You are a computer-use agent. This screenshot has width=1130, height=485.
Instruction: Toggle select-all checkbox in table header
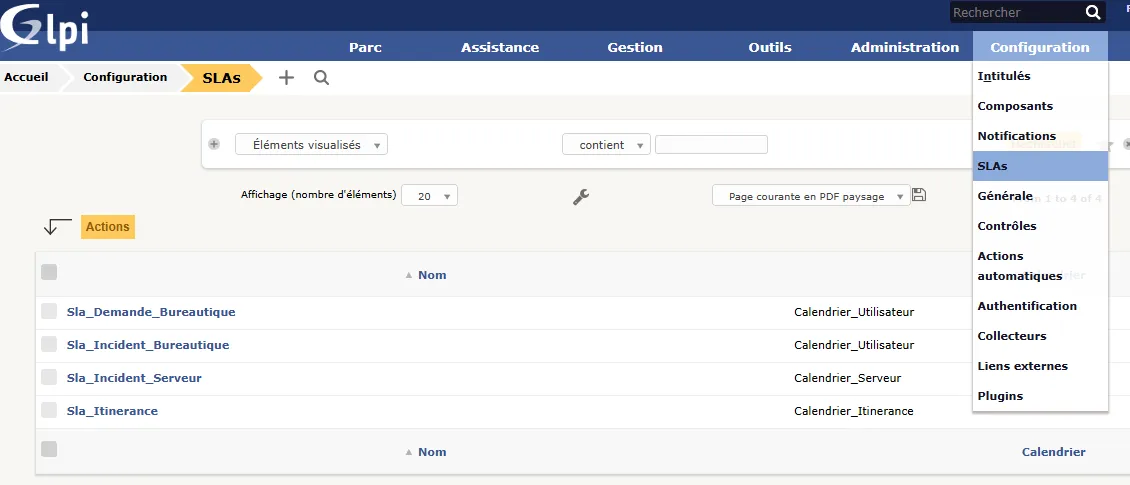49,272
